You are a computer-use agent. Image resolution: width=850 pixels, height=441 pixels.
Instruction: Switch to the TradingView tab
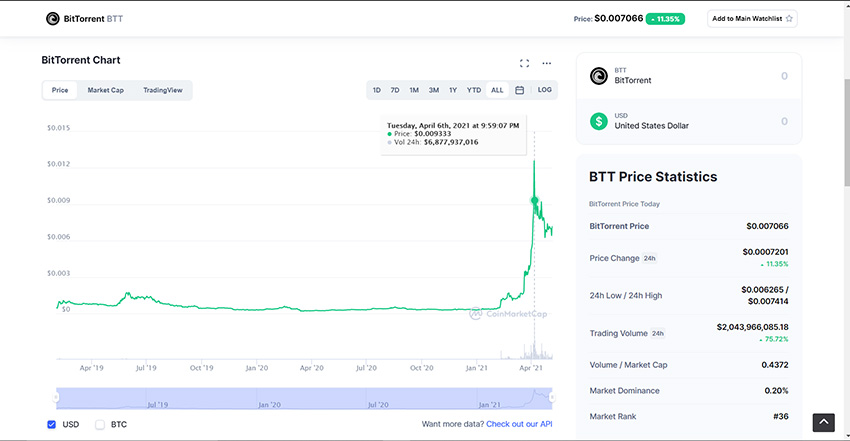pyautogui.click(x=163, y=90)
